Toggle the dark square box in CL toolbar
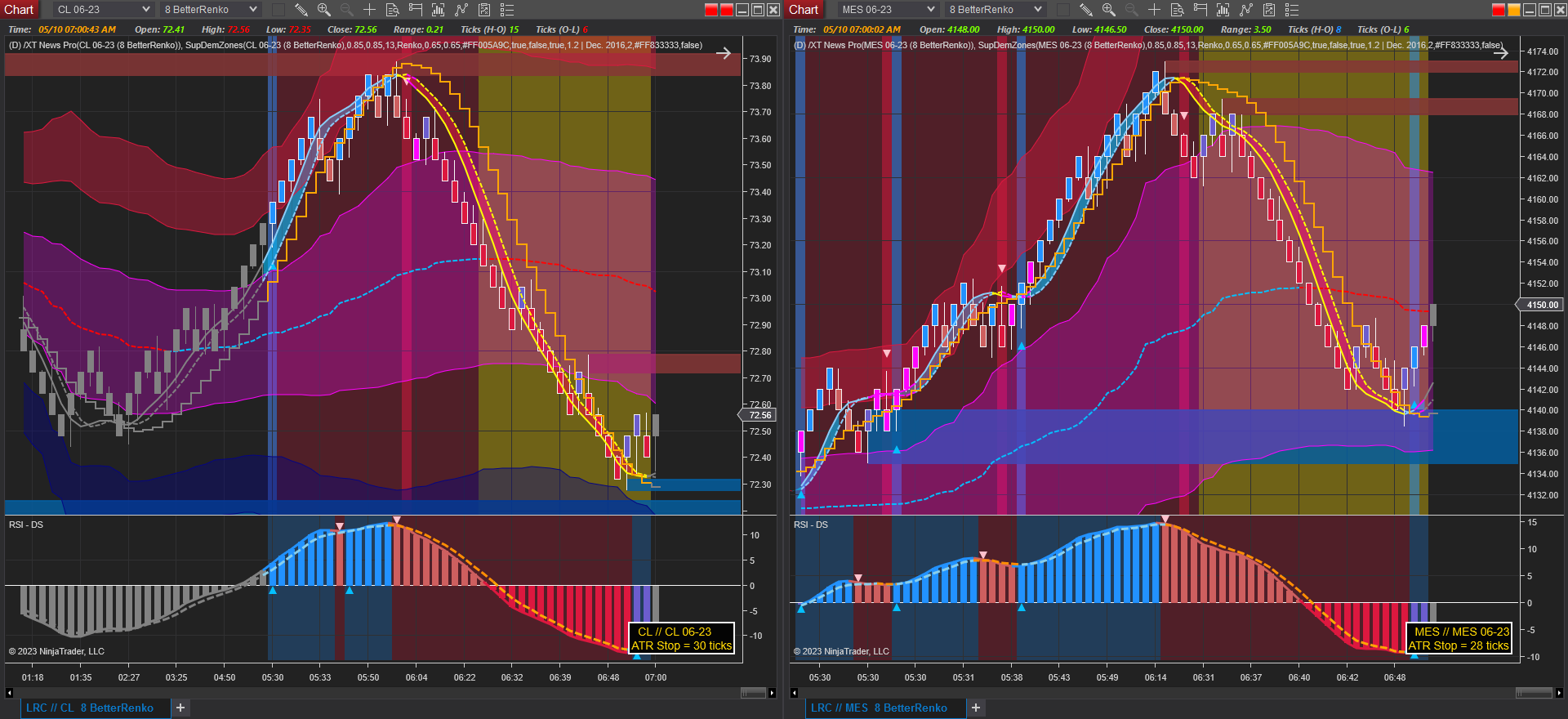Screen dimensions: 1568x719 [278, 10]
